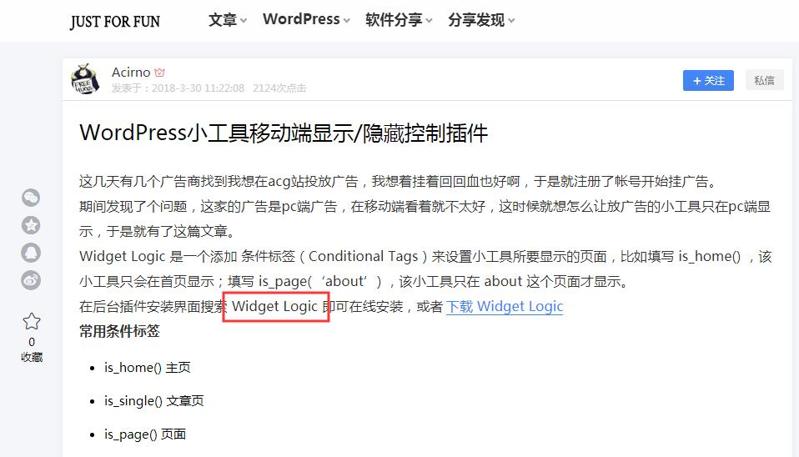Open the Acirno author name link
Image resolution: width=799 pixels, height=457 pixels.
tap(131, 72)
